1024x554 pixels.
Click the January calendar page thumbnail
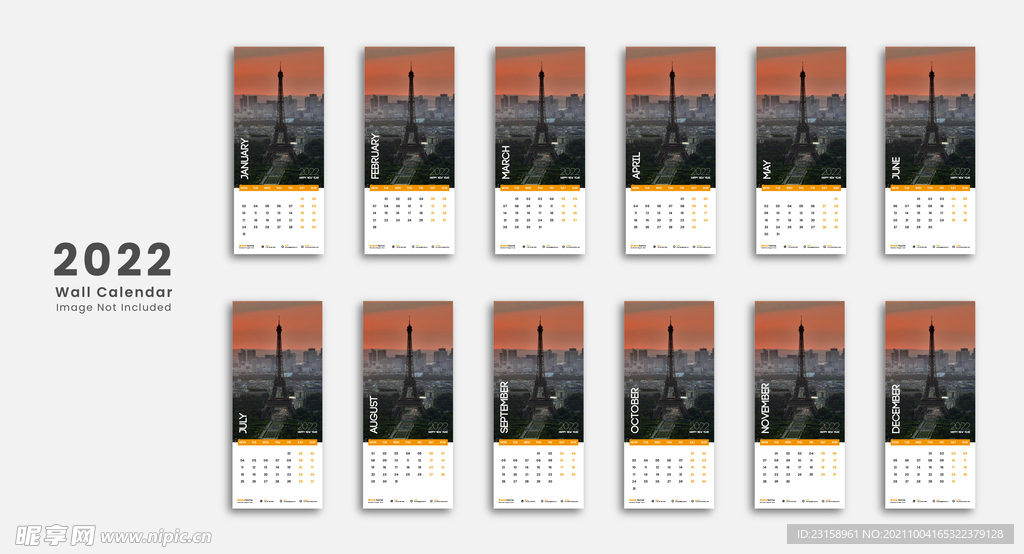coord(279,150)
